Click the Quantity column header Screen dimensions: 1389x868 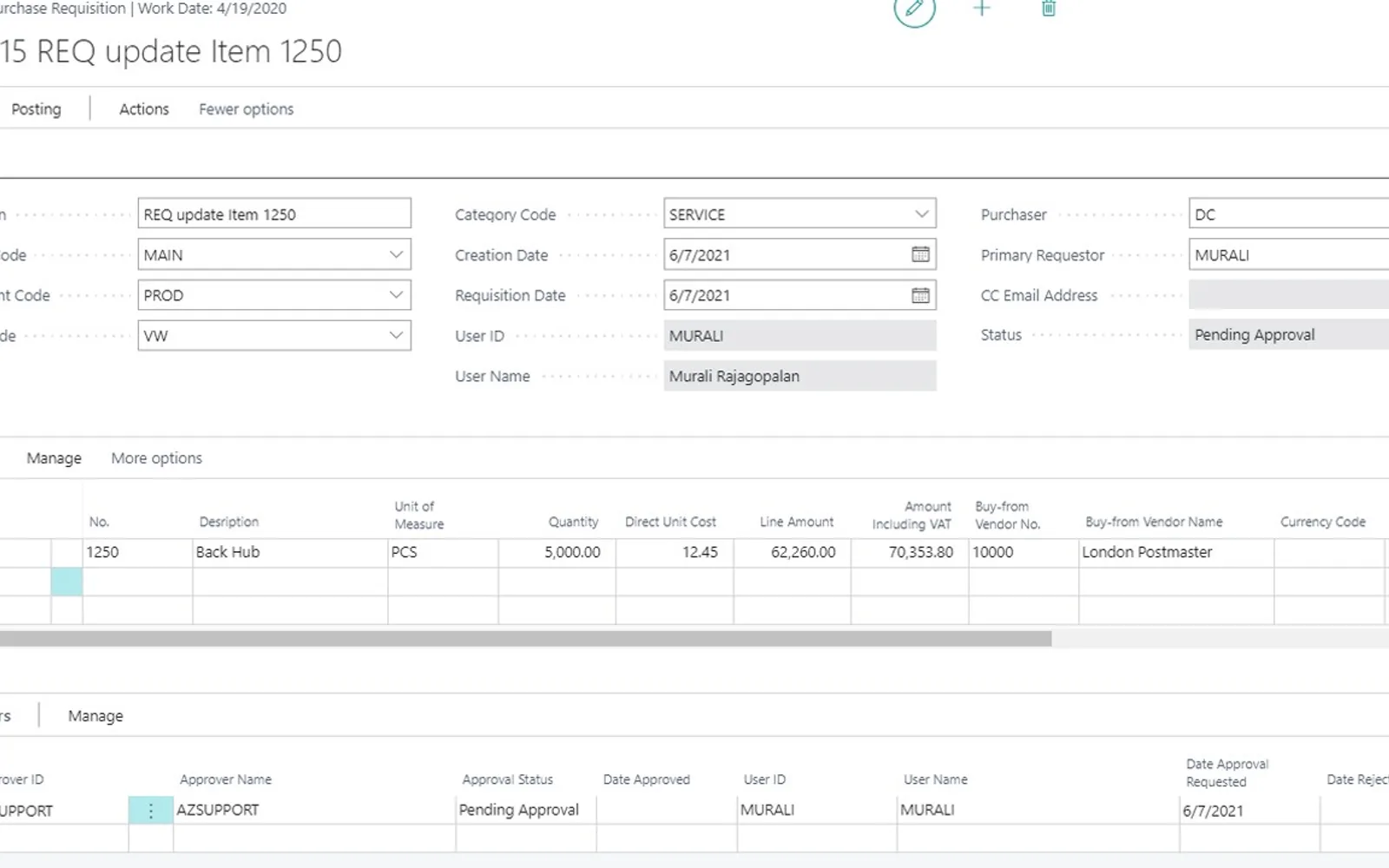click(x=573, y=522)
